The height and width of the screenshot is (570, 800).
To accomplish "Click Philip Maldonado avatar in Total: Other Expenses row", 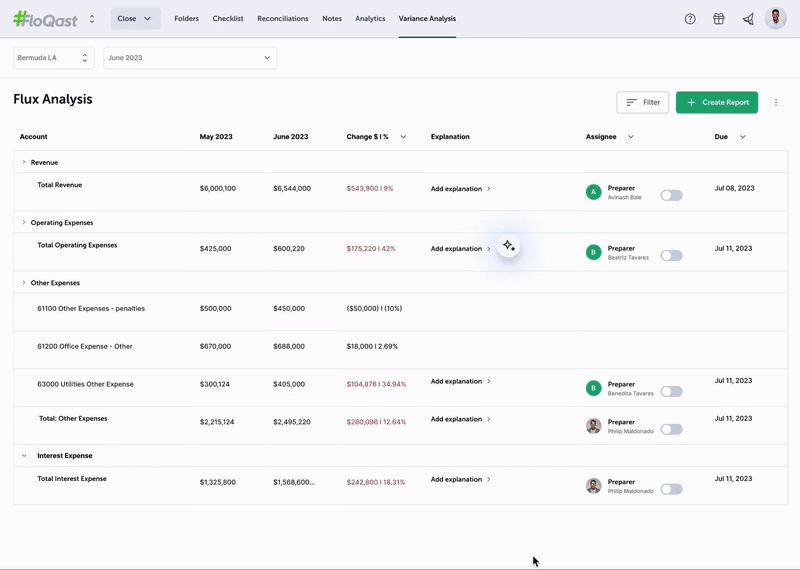I will 593,426.
